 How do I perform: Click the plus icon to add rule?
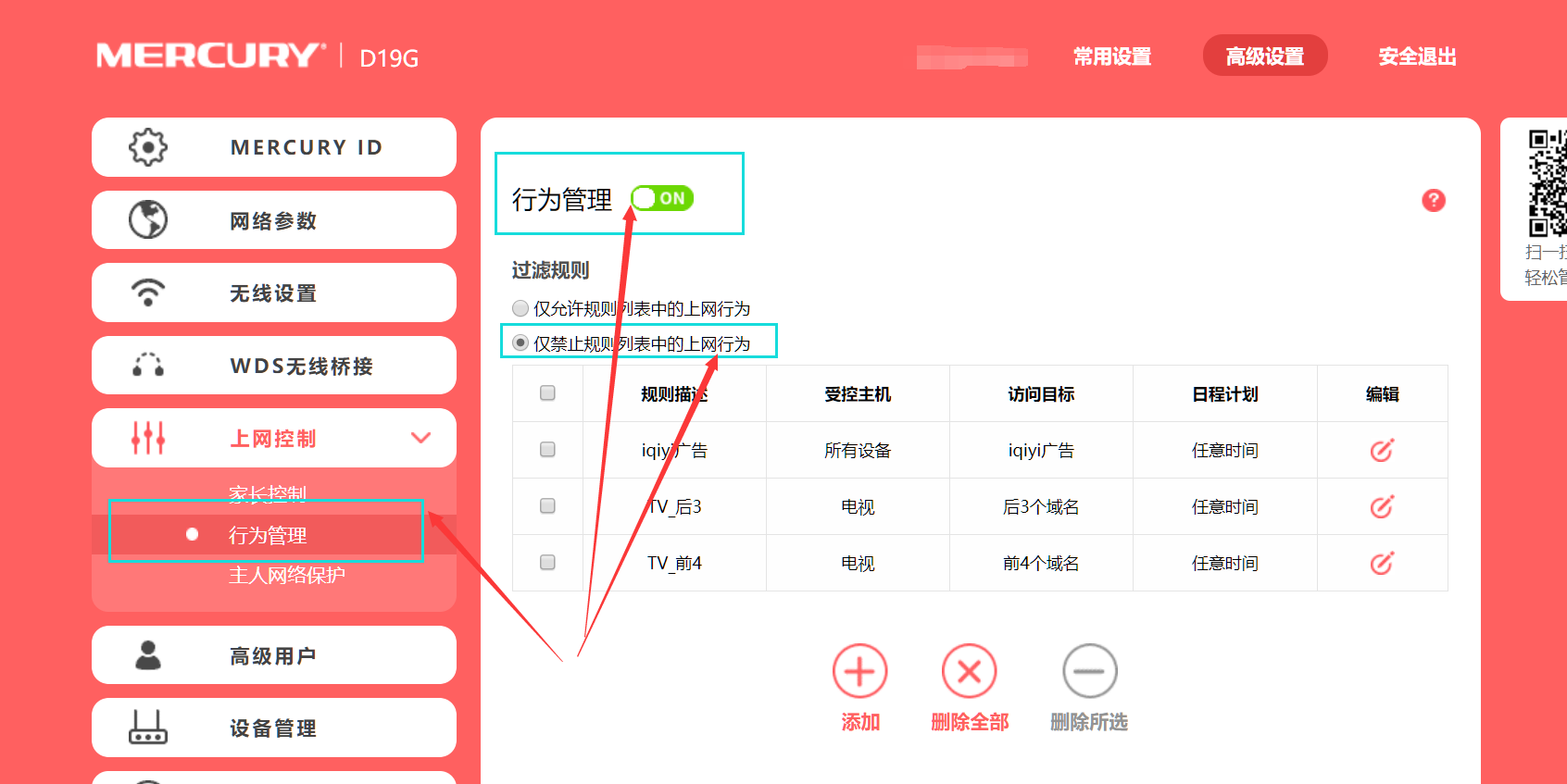point(859,671)
